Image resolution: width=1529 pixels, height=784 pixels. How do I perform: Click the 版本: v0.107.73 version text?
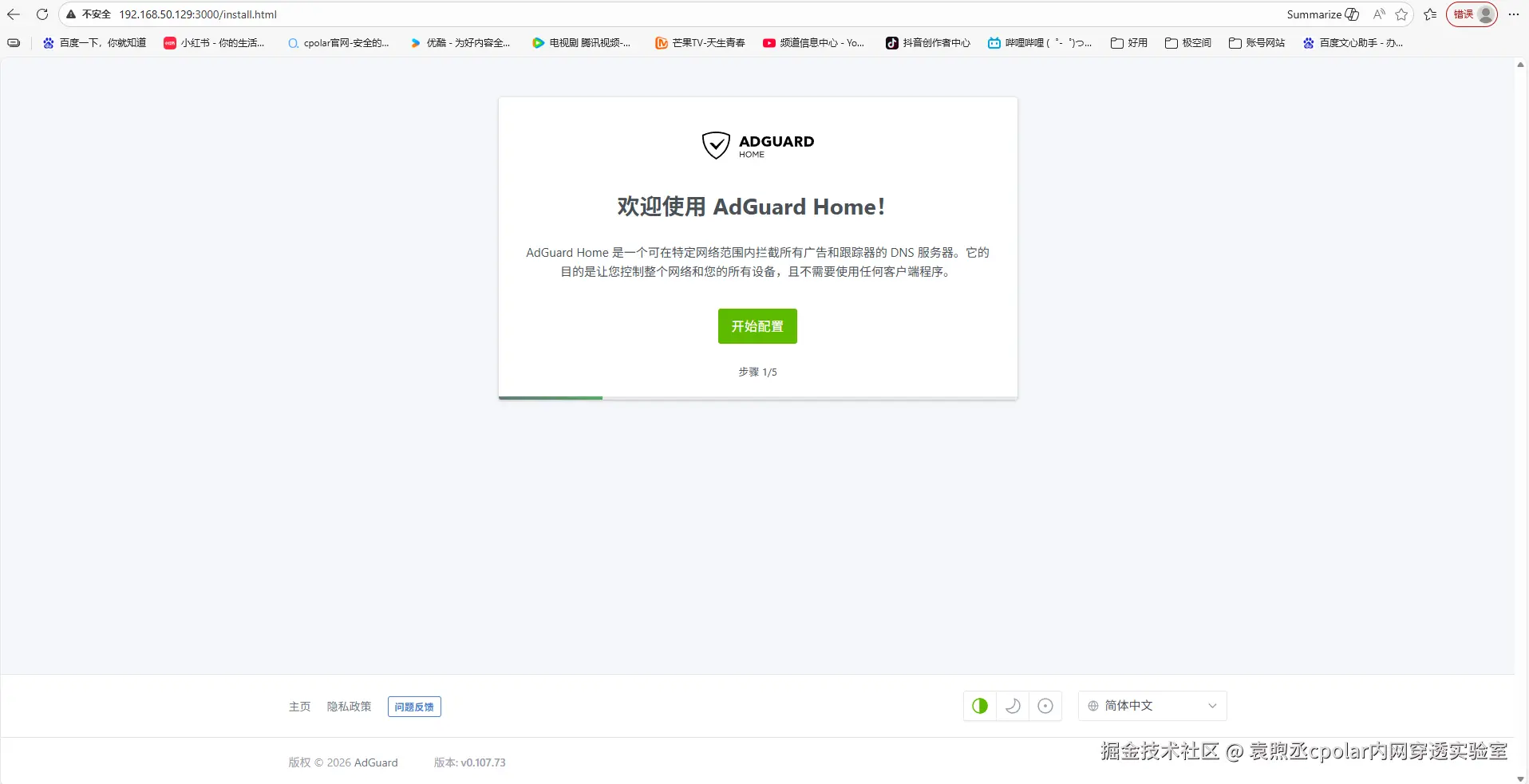click(x=470, y=762)
